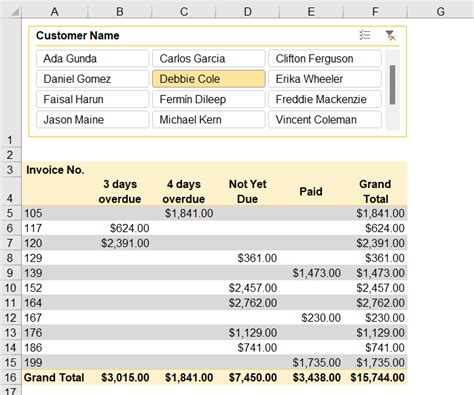This screenshot has width=474, height=395.
Task: Click the Invoice No. header cell
Action: [x=55, y=170]
